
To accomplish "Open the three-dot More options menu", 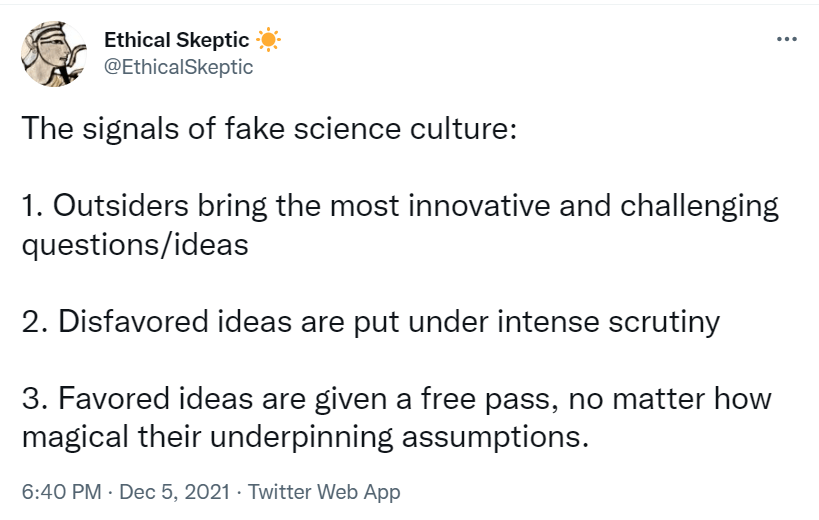I will (x=787, y=39).
